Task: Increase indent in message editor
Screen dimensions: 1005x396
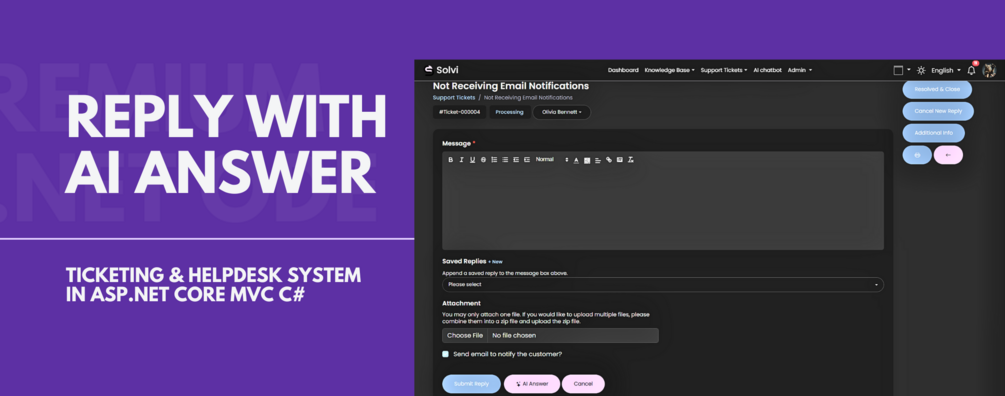Action: pos(527,160)
